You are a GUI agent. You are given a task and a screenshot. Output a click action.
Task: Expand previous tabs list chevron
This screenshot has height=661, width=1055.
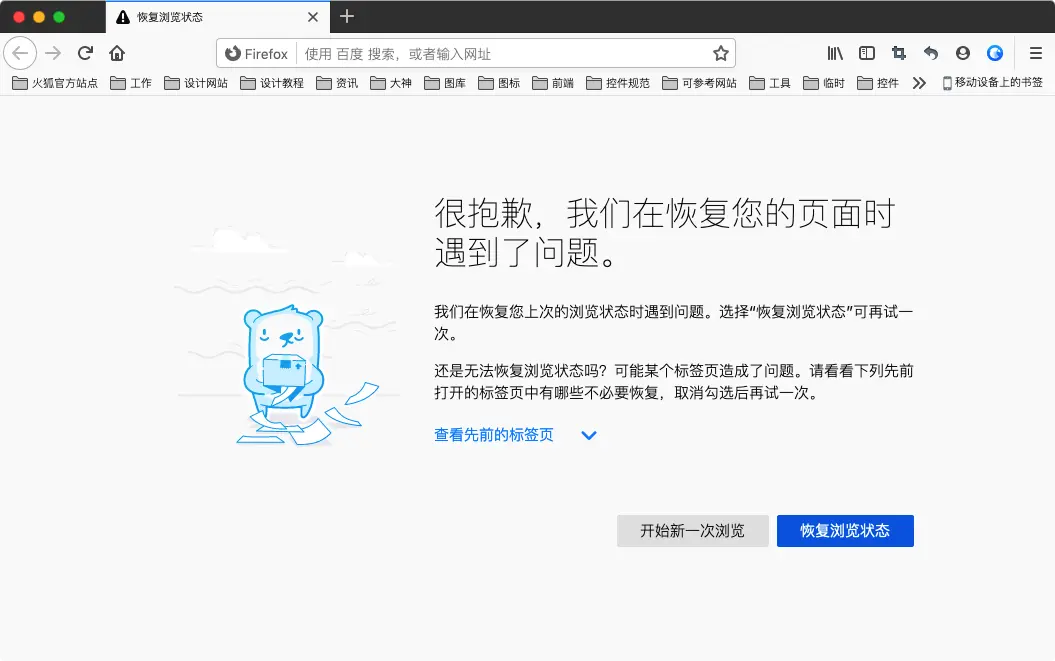click(589, 436)
